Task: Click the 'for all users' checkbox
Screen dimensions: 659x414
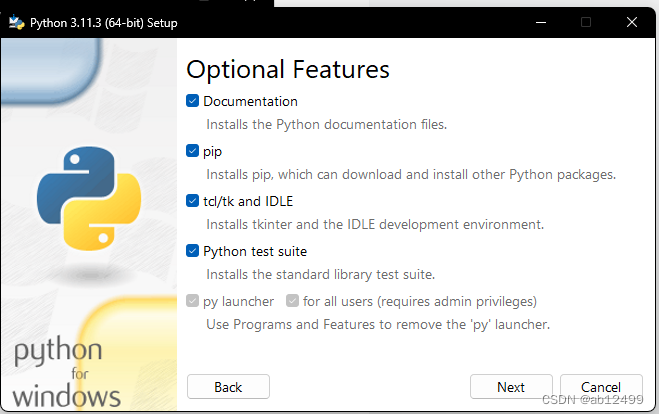Action: 292,301
